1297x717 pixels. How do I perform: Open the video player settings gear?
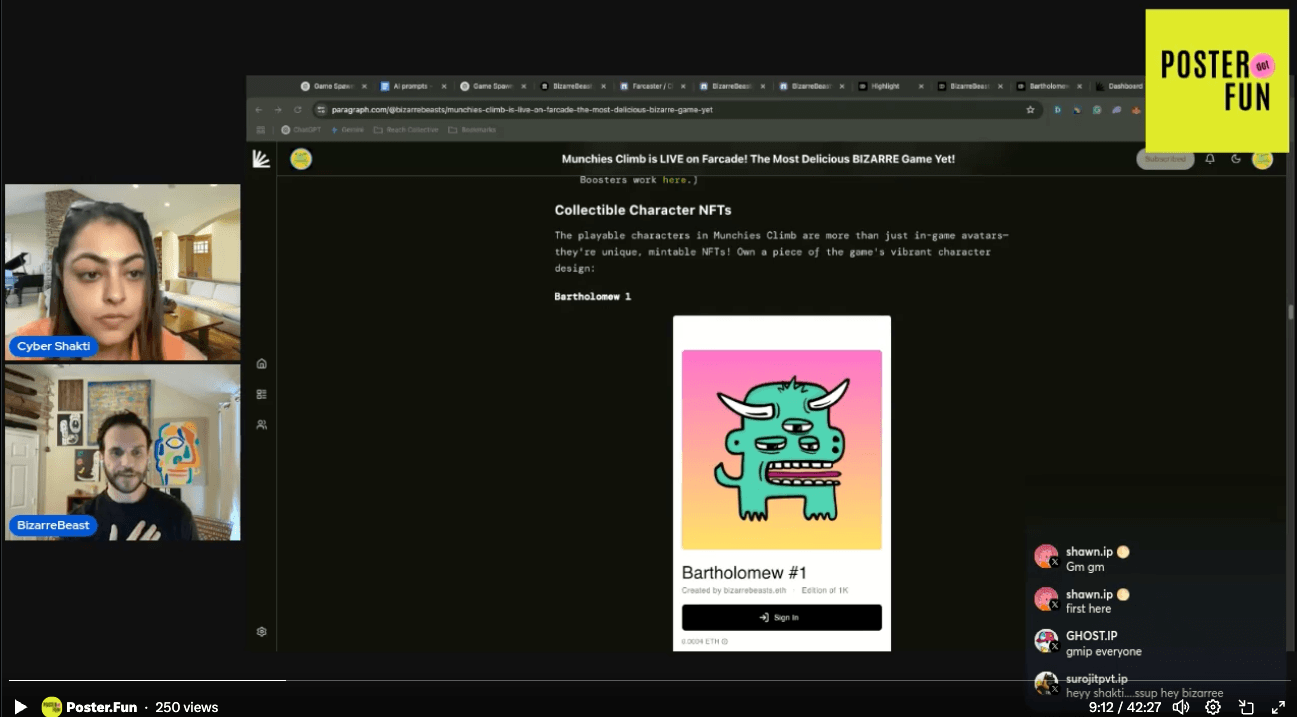point(1213,707)
